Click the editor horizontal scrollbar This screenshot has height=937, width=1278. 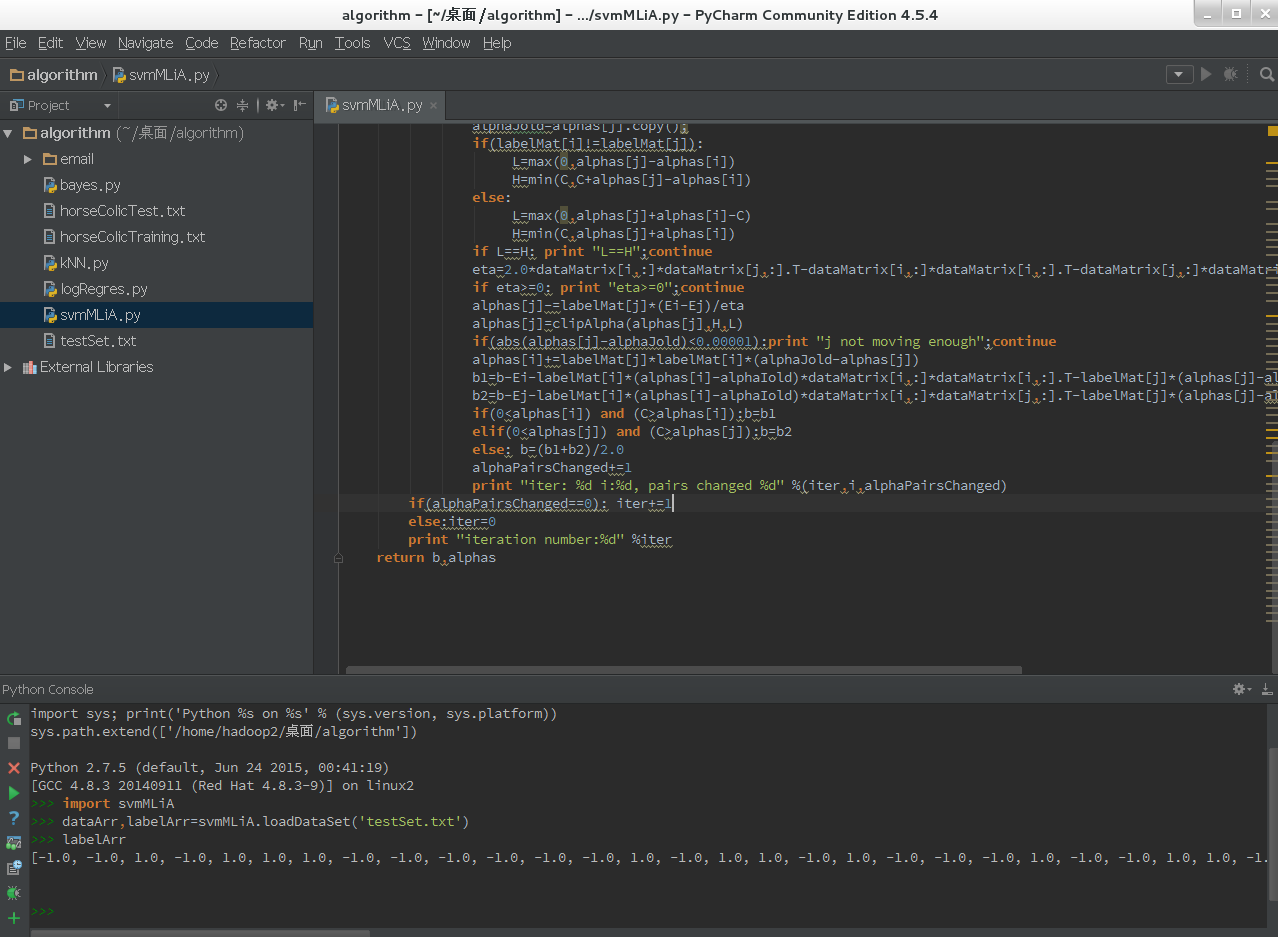(x=684, y=670)
